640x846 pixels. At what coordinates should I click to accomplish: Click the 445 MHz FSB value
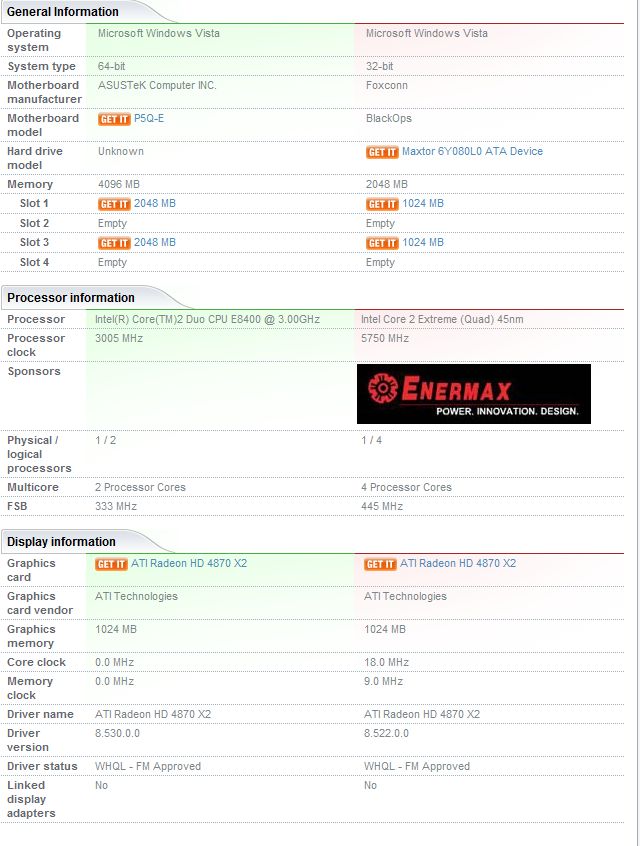[x=382, y=506]
